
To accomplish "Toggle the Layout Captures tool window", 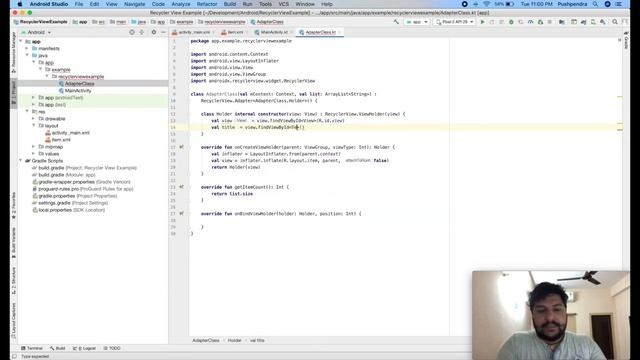I will 13,320.
